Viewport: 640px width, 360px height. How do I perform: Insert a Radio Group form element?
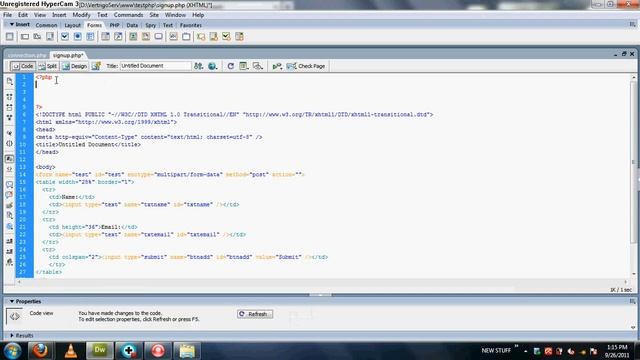coord(90,37)
